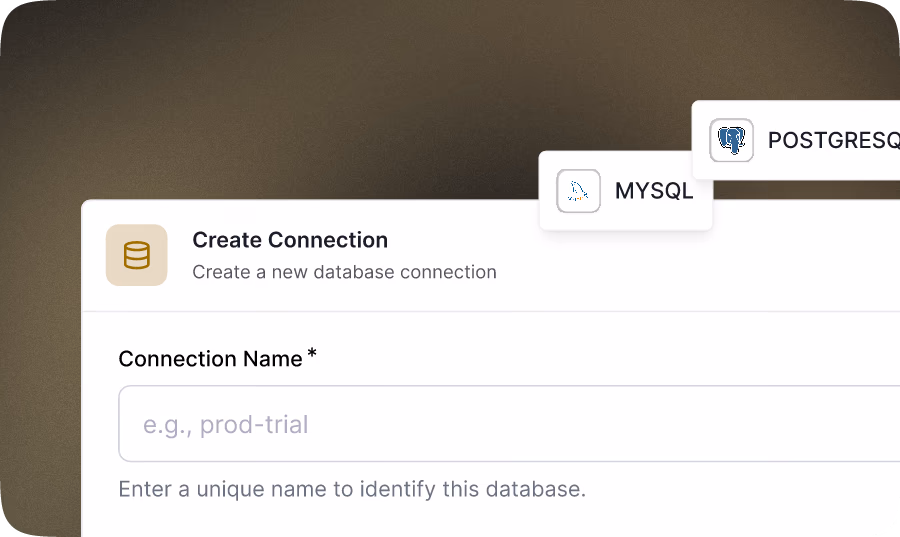Click the required asterisk beside Connection Name
The image size is (900, 537).
coord(312,353)
